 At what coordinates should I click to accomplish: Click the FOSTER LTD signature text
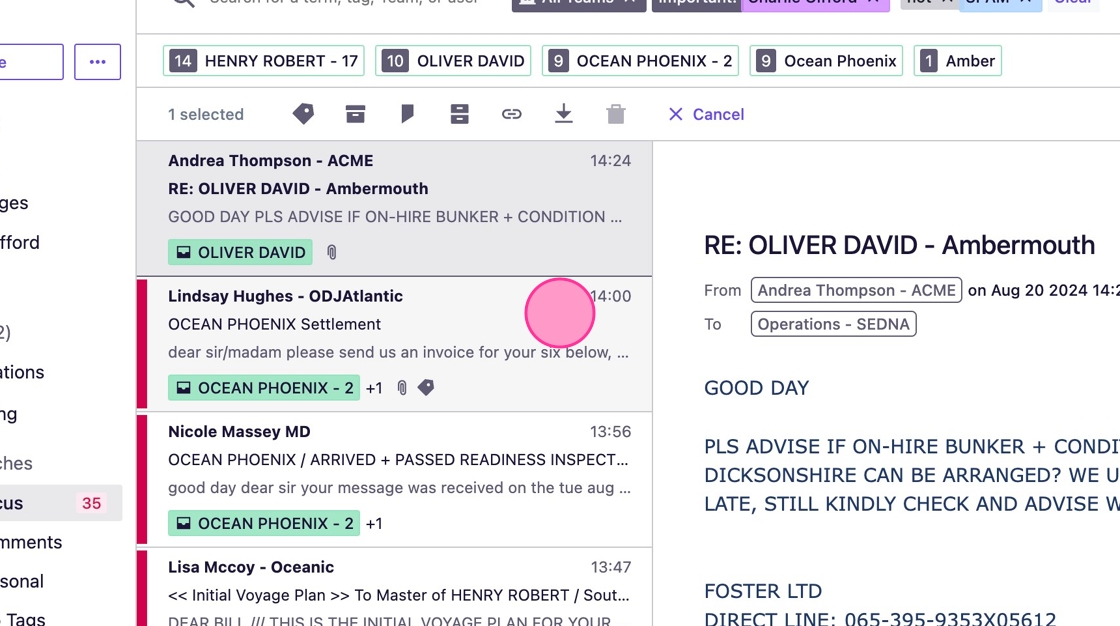[763, 591]
